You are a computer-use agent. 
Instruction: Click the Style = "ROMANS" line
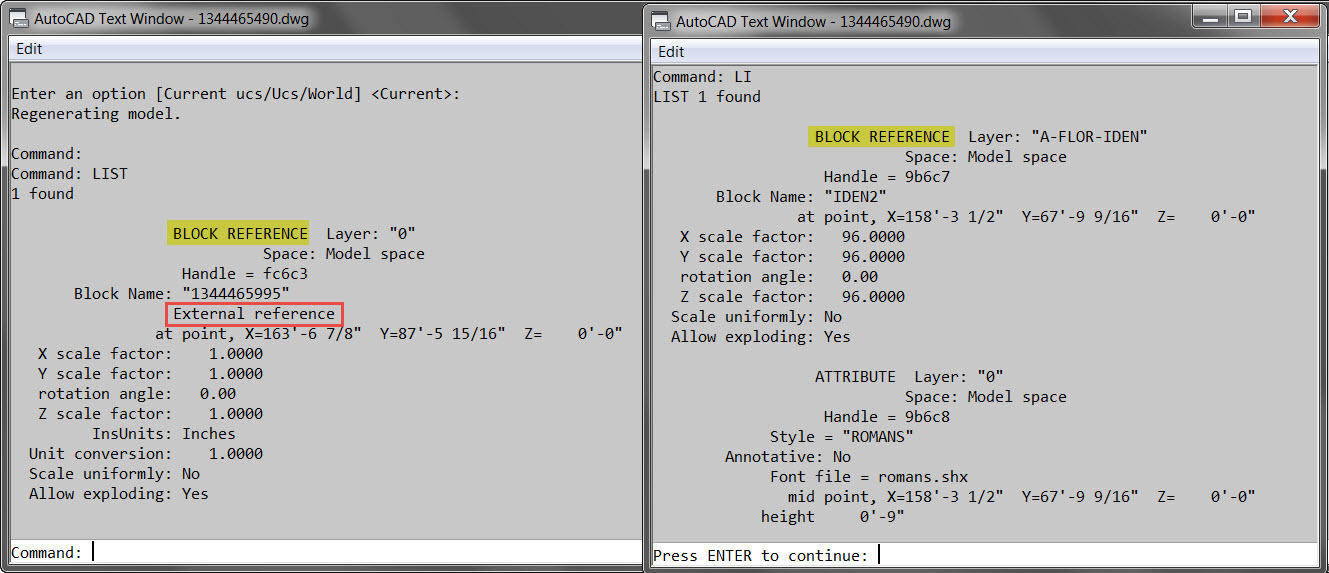[x=842, y=437]
